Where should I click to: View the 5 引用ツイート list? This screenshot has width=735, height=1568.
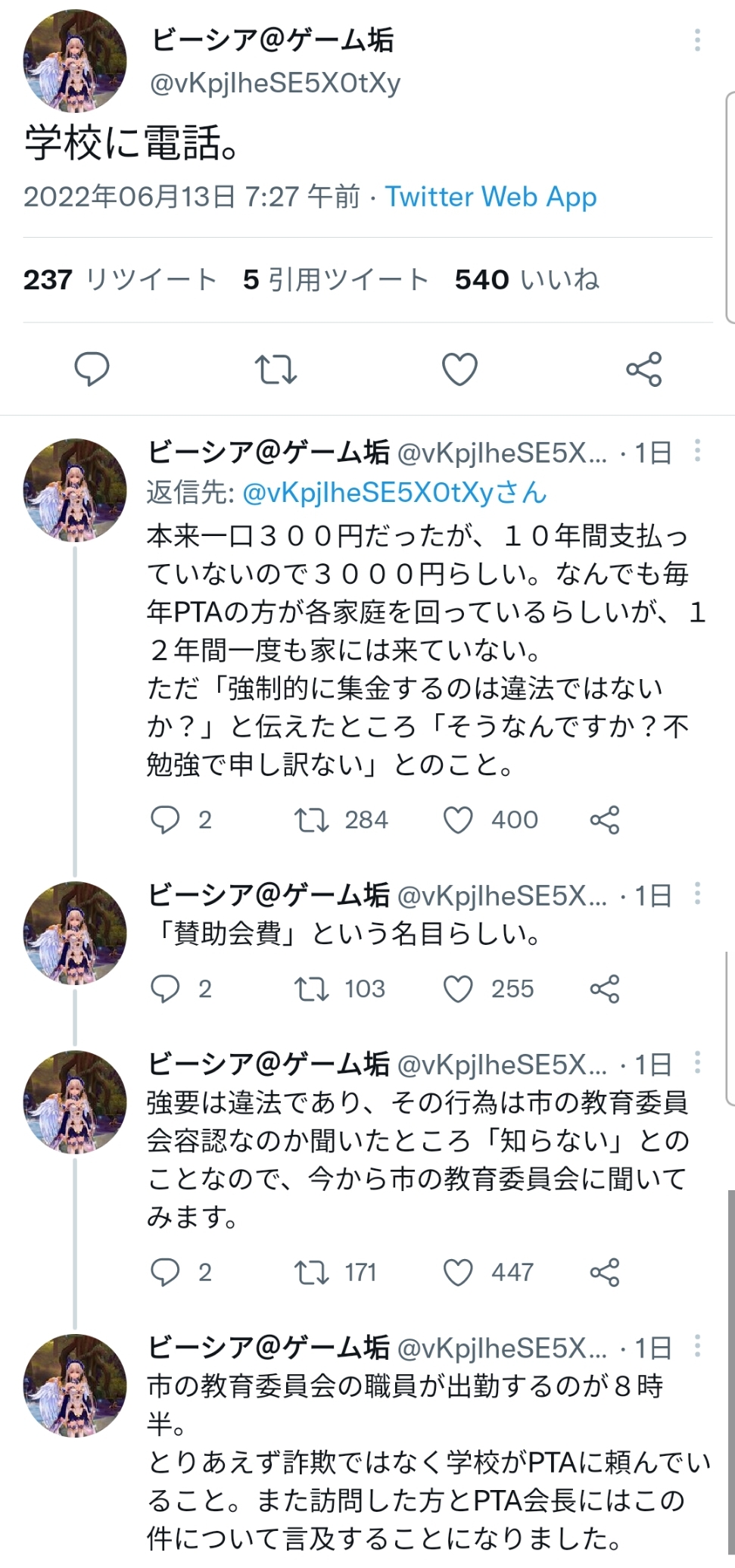[336, 279]
